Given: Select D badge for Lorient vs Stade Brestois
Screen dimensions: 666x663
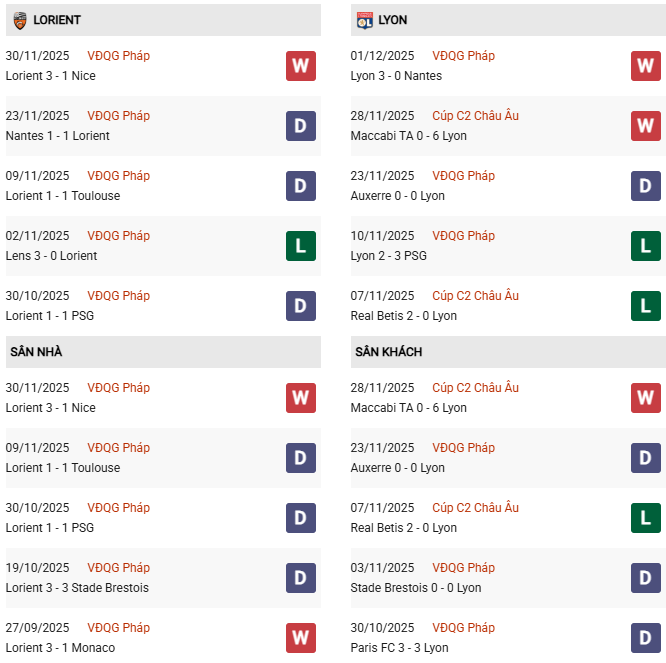Looking at the screenshot, I should click(300, 578).
